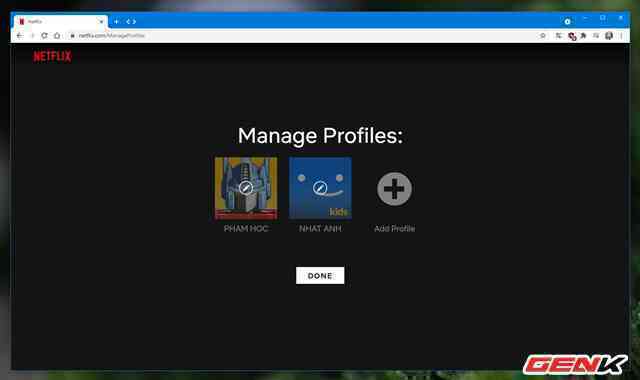Go forward with browser forward arrow

32,36
